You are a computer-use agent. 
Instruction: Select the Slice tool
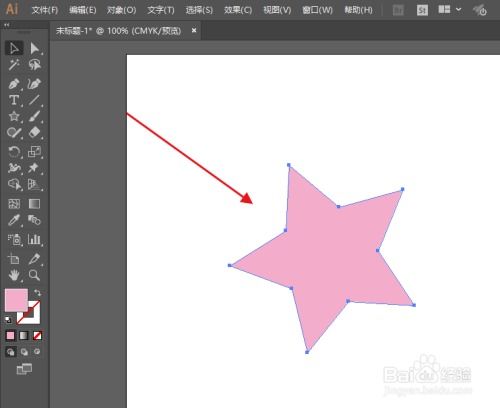35,259
